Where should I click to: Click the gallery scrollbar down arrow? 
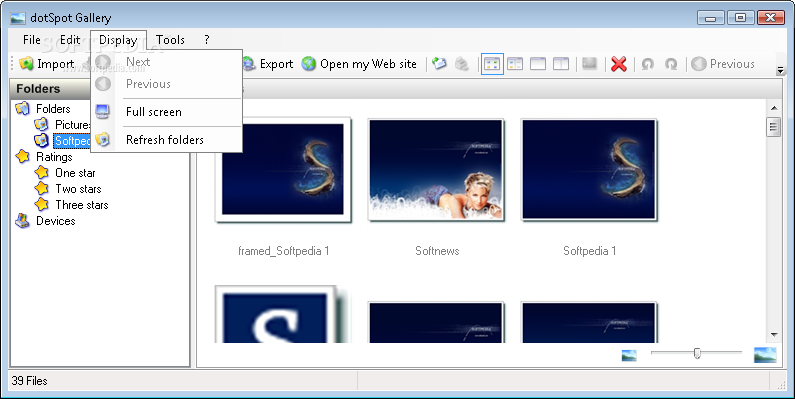point(774,335)
